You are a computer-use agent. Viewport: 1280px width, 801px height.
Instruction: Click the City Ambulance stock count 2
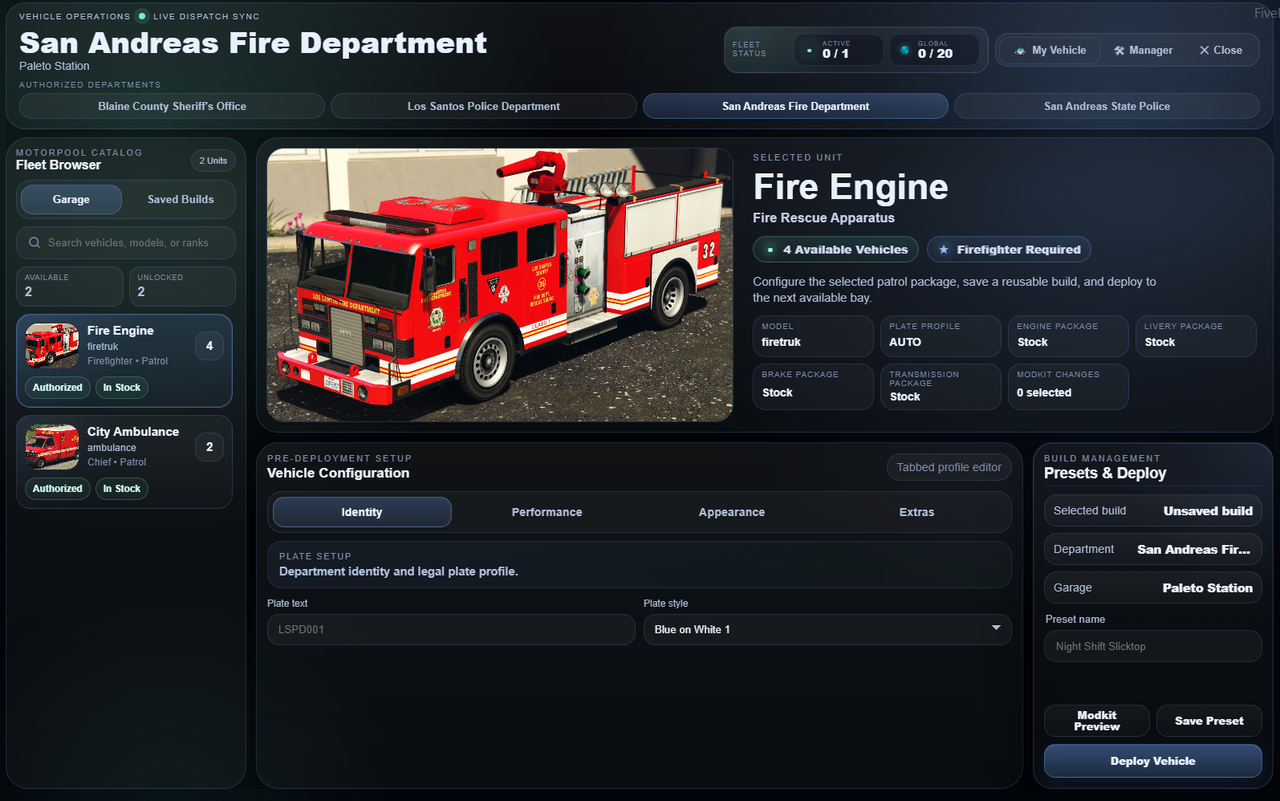tap(209, 447)
